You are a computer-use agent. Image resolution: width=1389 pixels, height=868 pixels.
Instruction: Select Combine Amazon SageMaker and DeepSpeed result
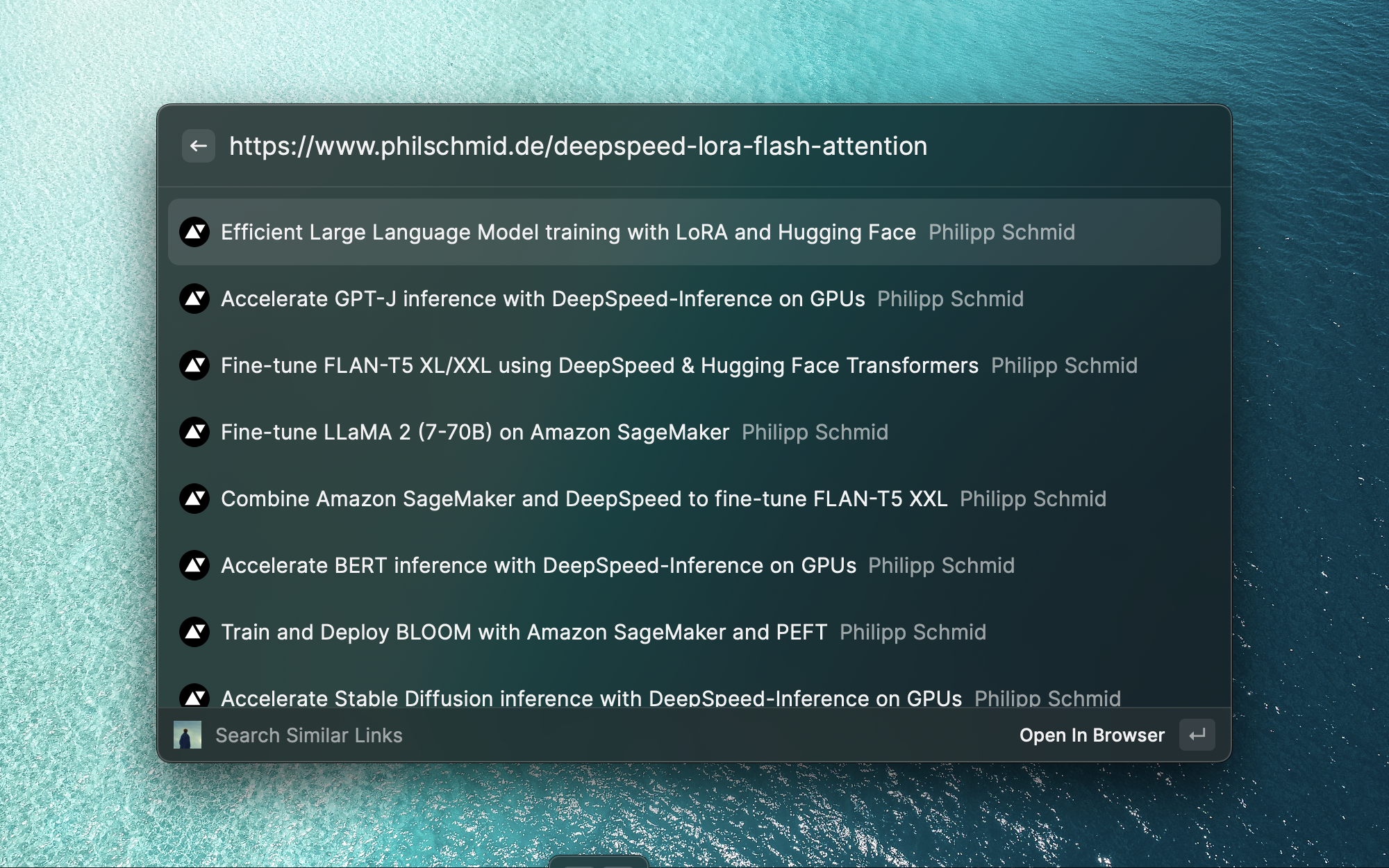pos(583,499)
